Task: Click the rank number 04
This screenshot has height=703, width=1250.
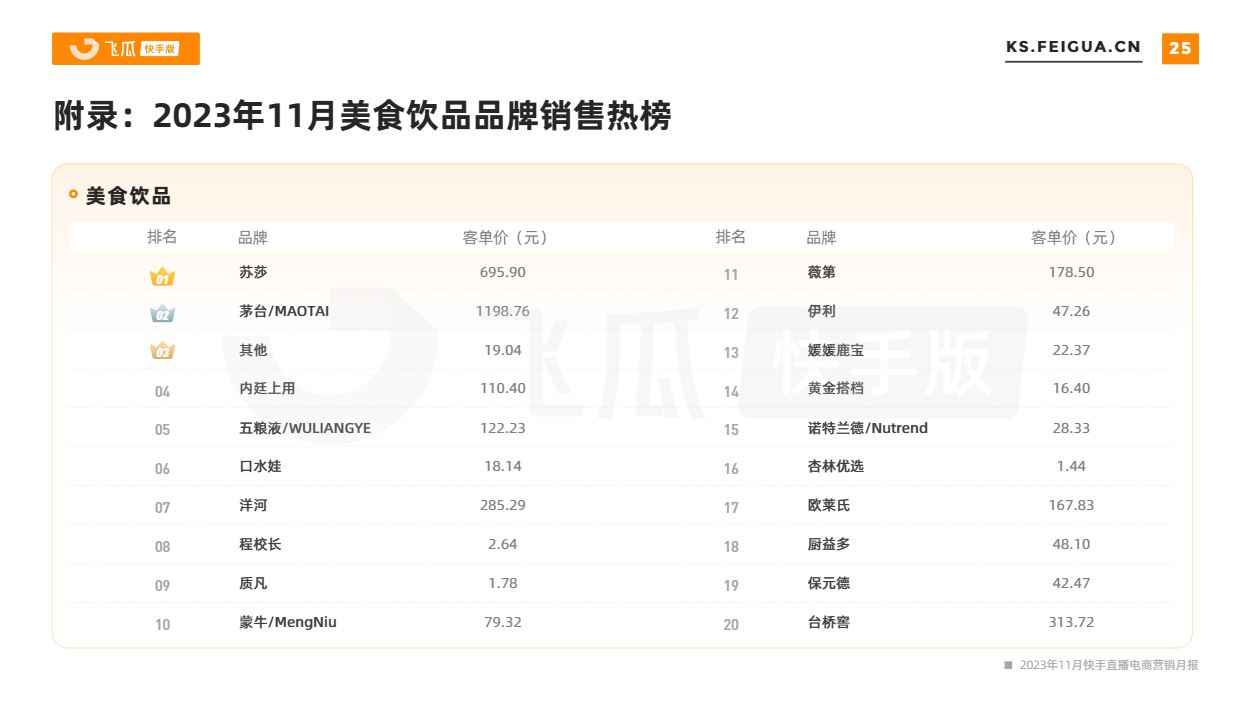Action: coord(162,392)
